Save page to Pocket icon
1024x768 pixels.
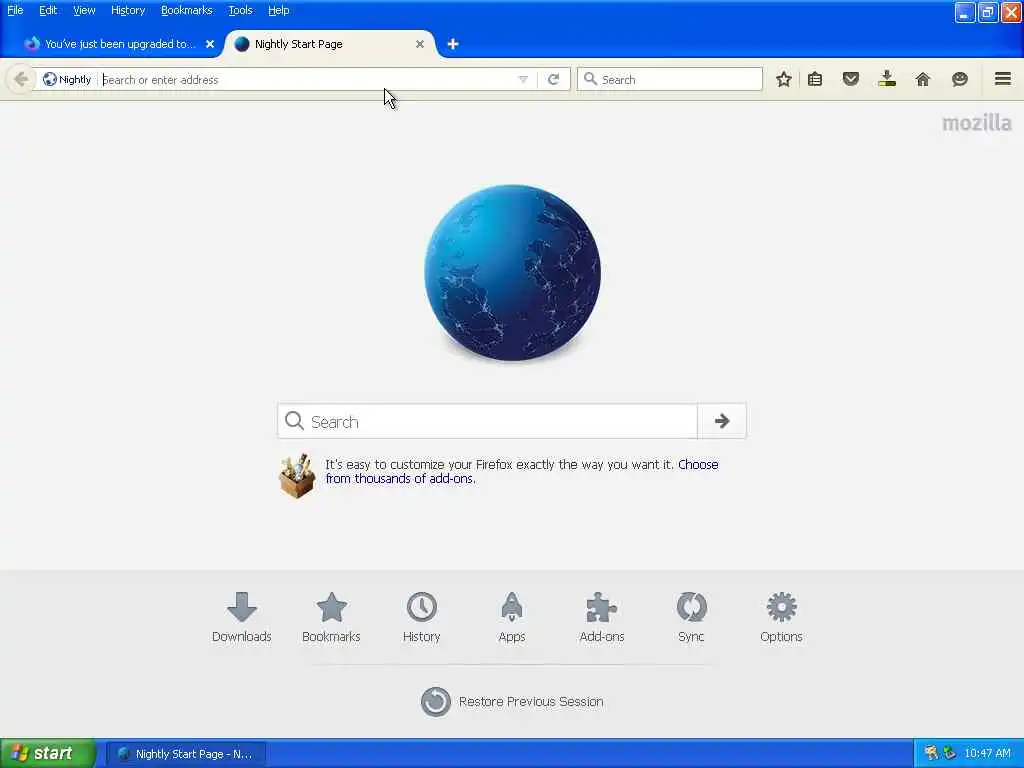[x=850, y=79]
